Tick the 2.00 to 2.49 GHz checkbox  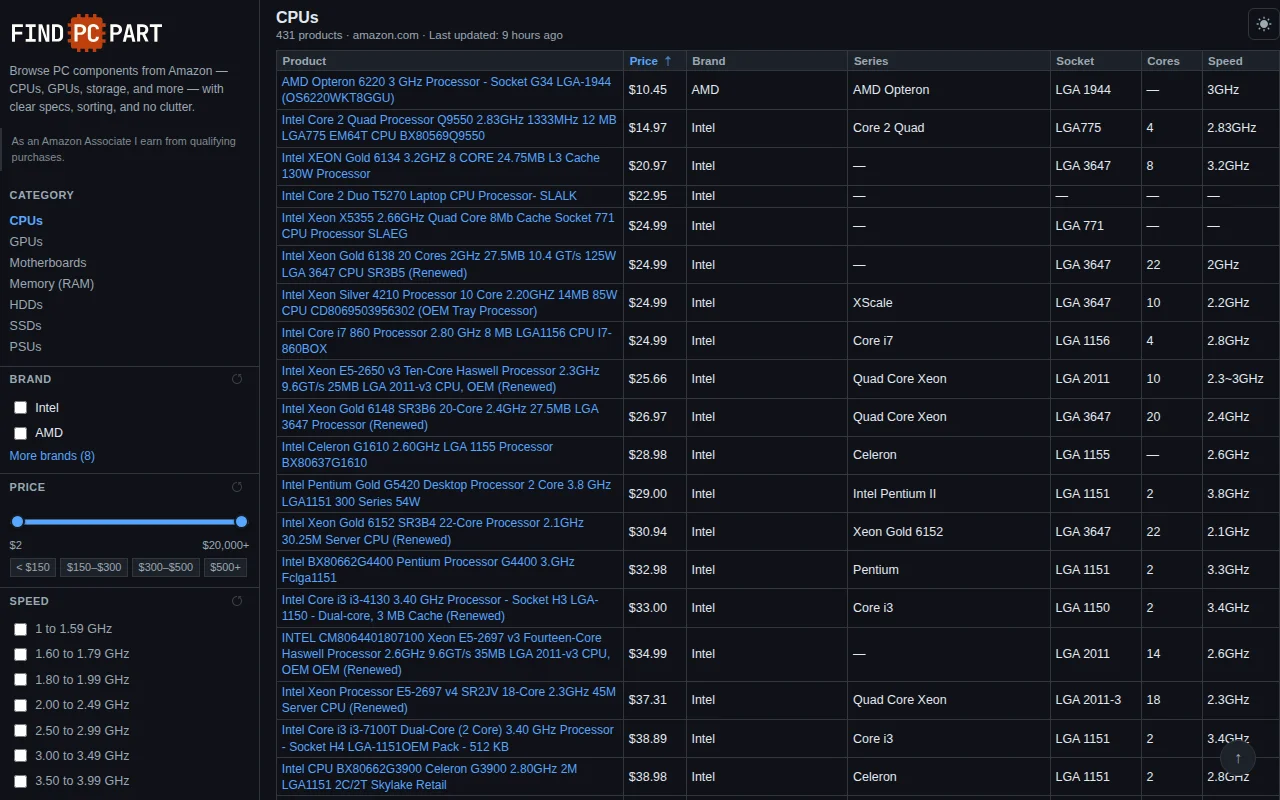click(x=20, y=705)
